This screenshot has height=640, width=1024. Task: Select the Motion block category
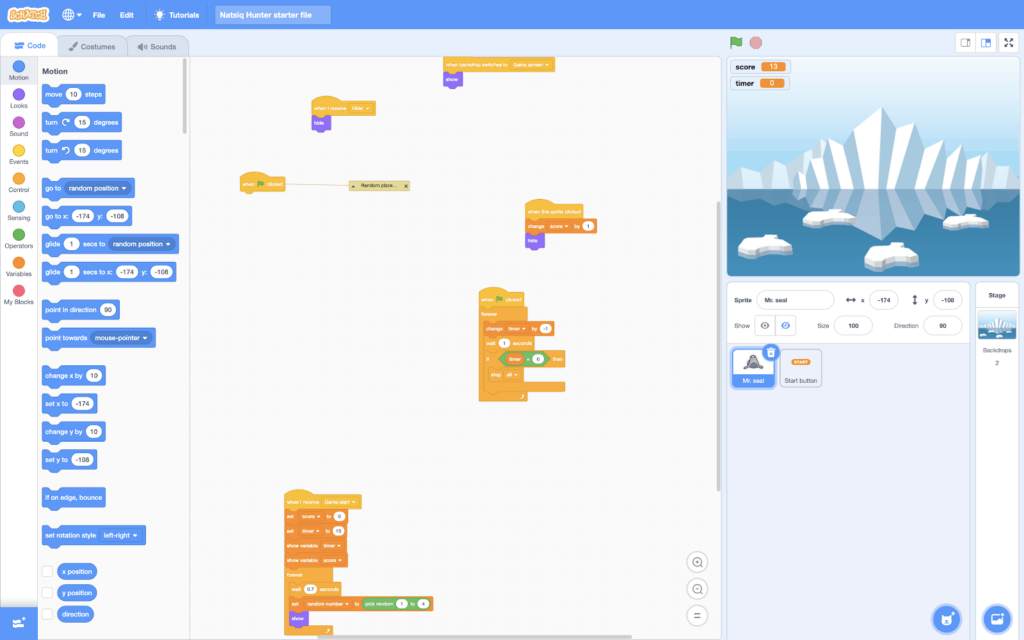(x=19, y=71)
